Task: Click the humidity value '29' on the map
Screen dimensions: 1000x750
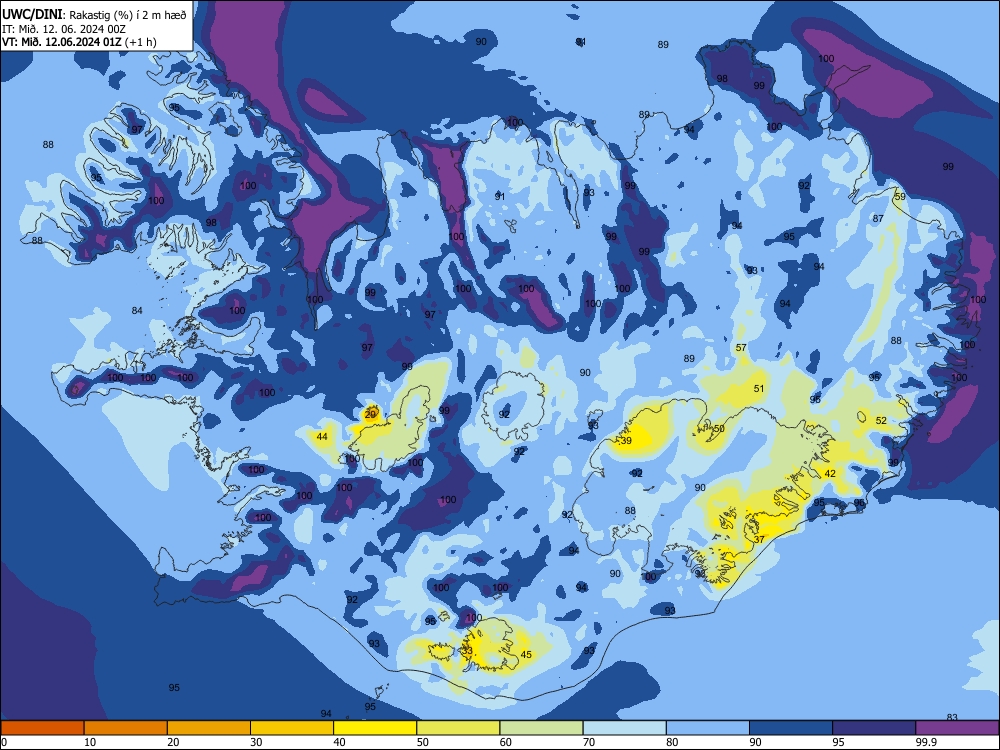Action: click(x=371, y=415)
